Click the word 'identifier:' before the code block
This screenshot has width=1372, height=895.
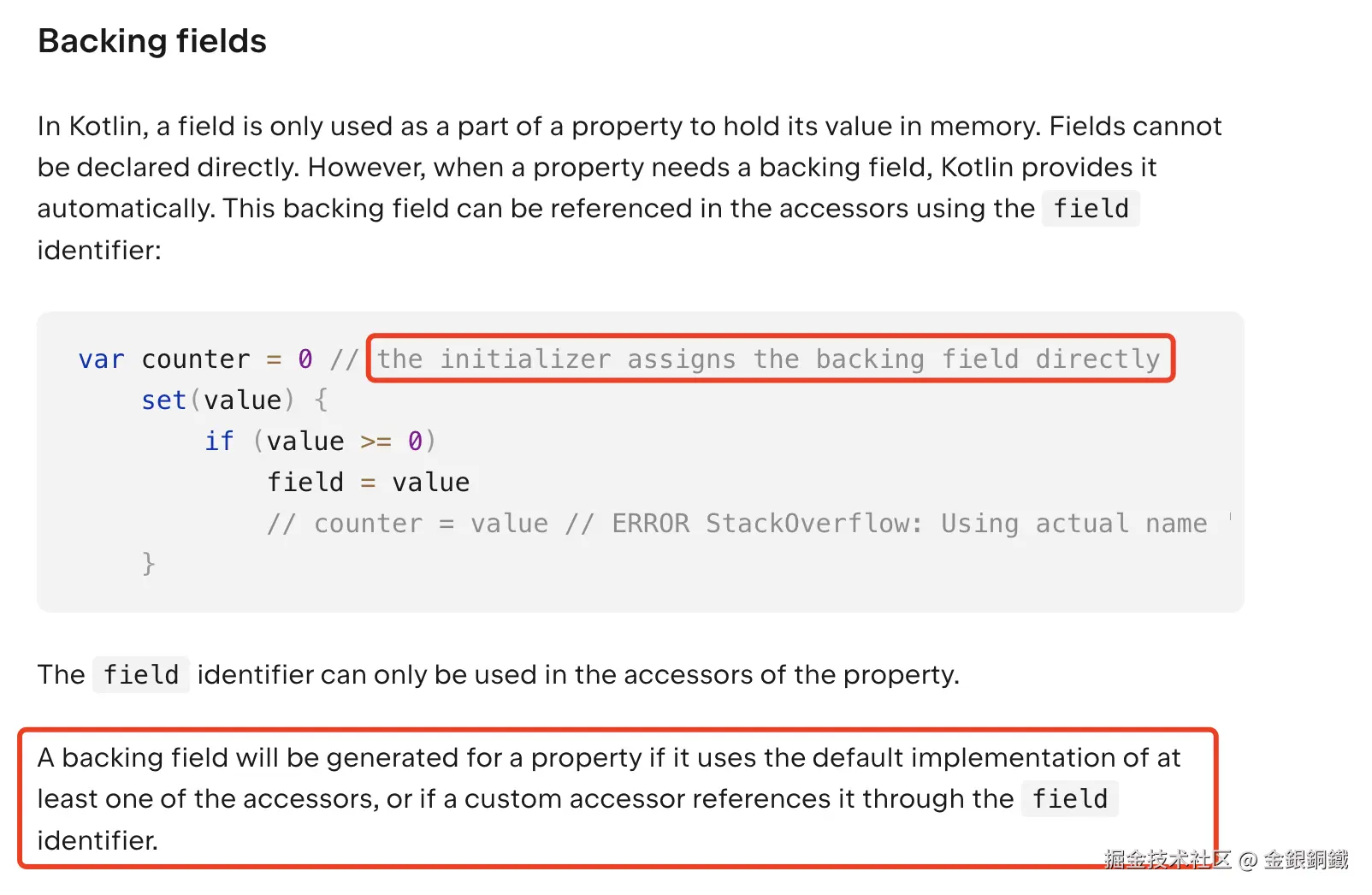click(x=99, y=250)
